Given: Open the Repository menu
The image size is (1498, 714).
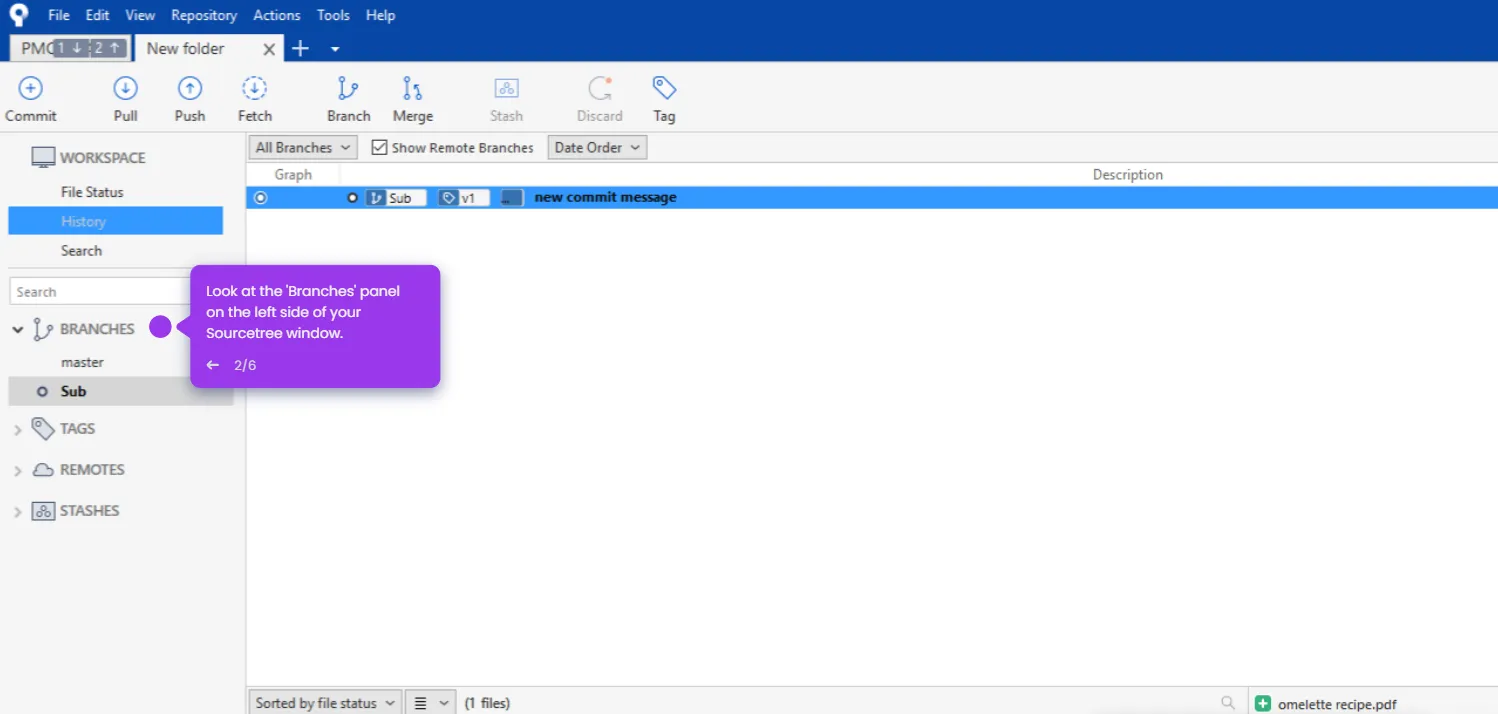Looking at the screenshot, I should tap(204, 15).
